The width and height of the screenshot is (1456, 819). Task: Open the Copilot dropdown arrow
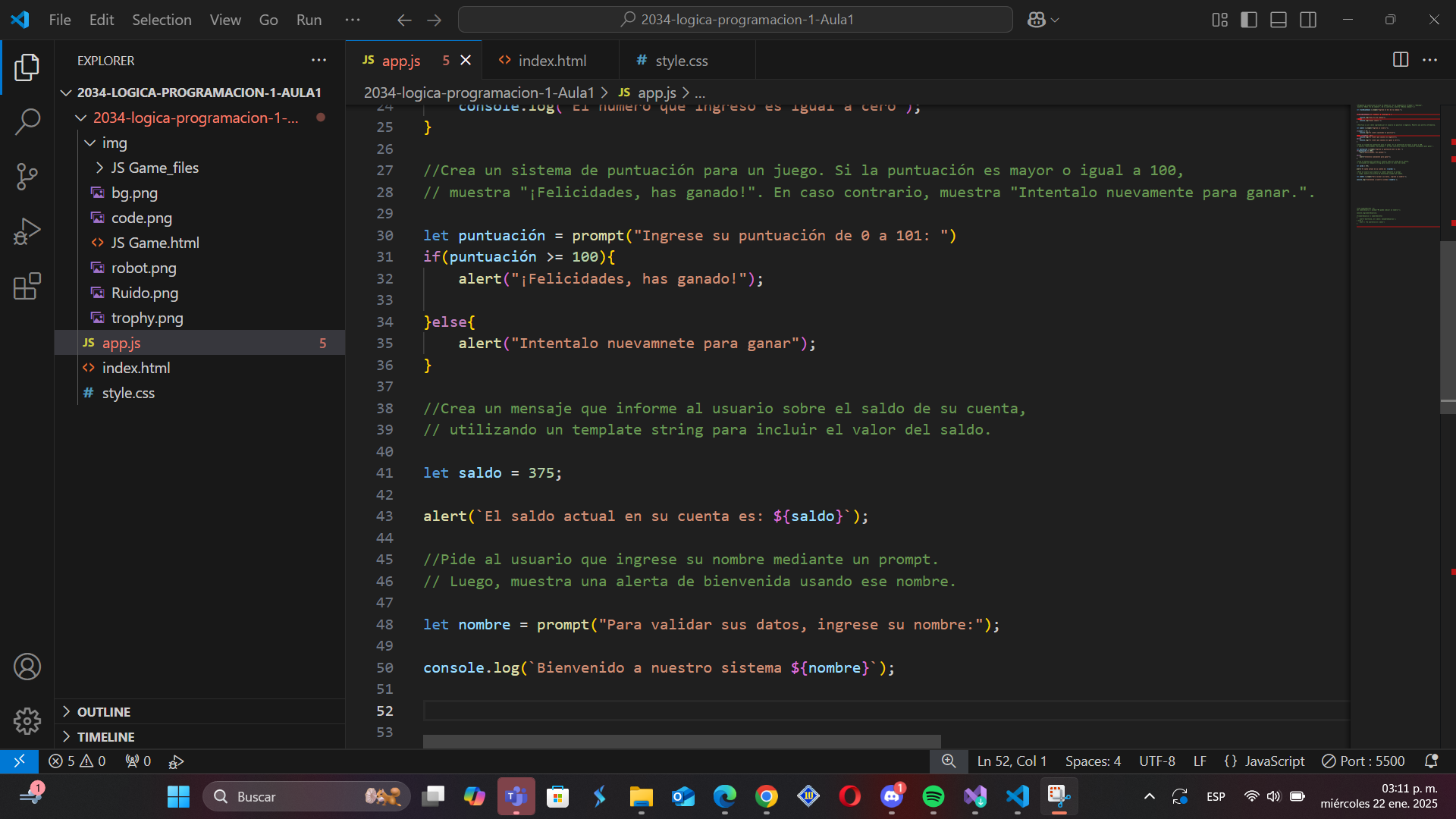[1055, 20]
